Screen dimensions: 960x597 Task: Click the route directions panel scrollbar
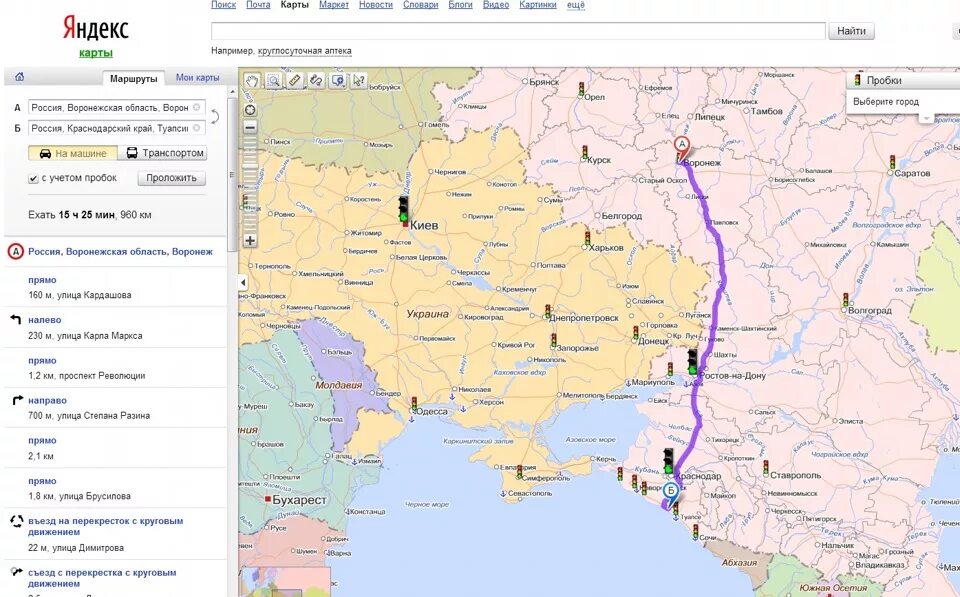(231, 175)
